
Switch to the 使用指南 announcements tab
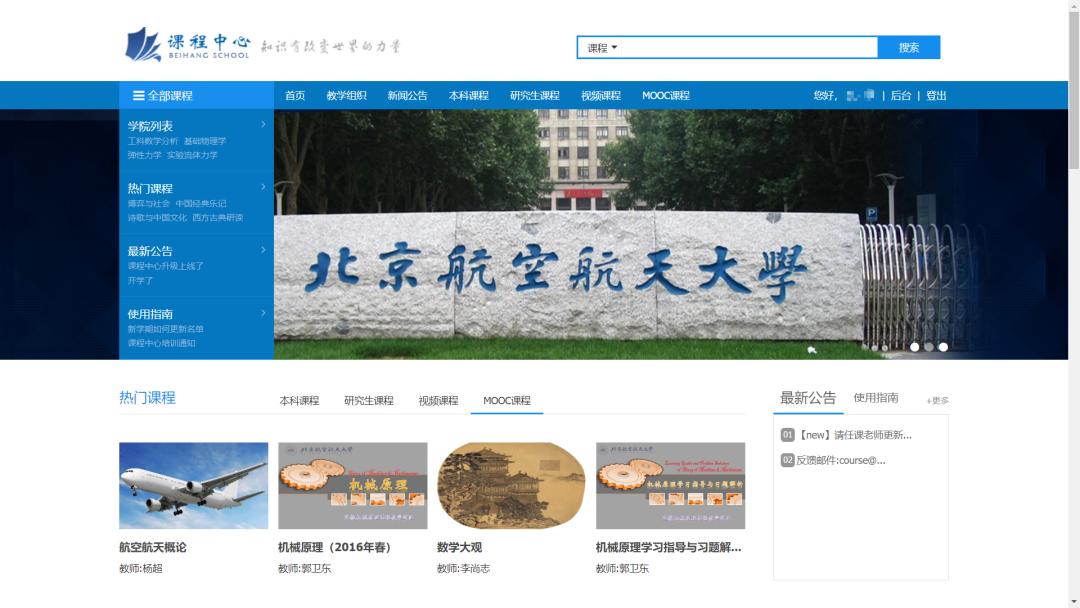pyautogui.click(x=875, y=397)
